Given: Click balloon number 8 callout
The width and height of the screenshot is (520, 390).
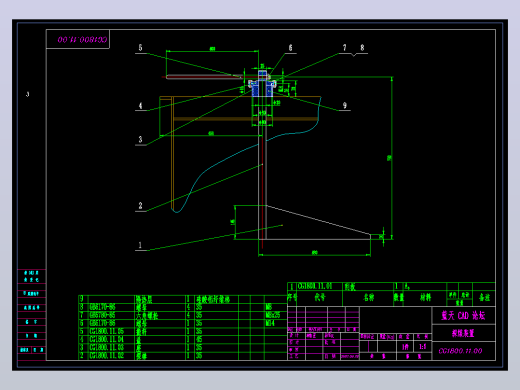Looking at the screenshot, I should [x=362, y=48].
